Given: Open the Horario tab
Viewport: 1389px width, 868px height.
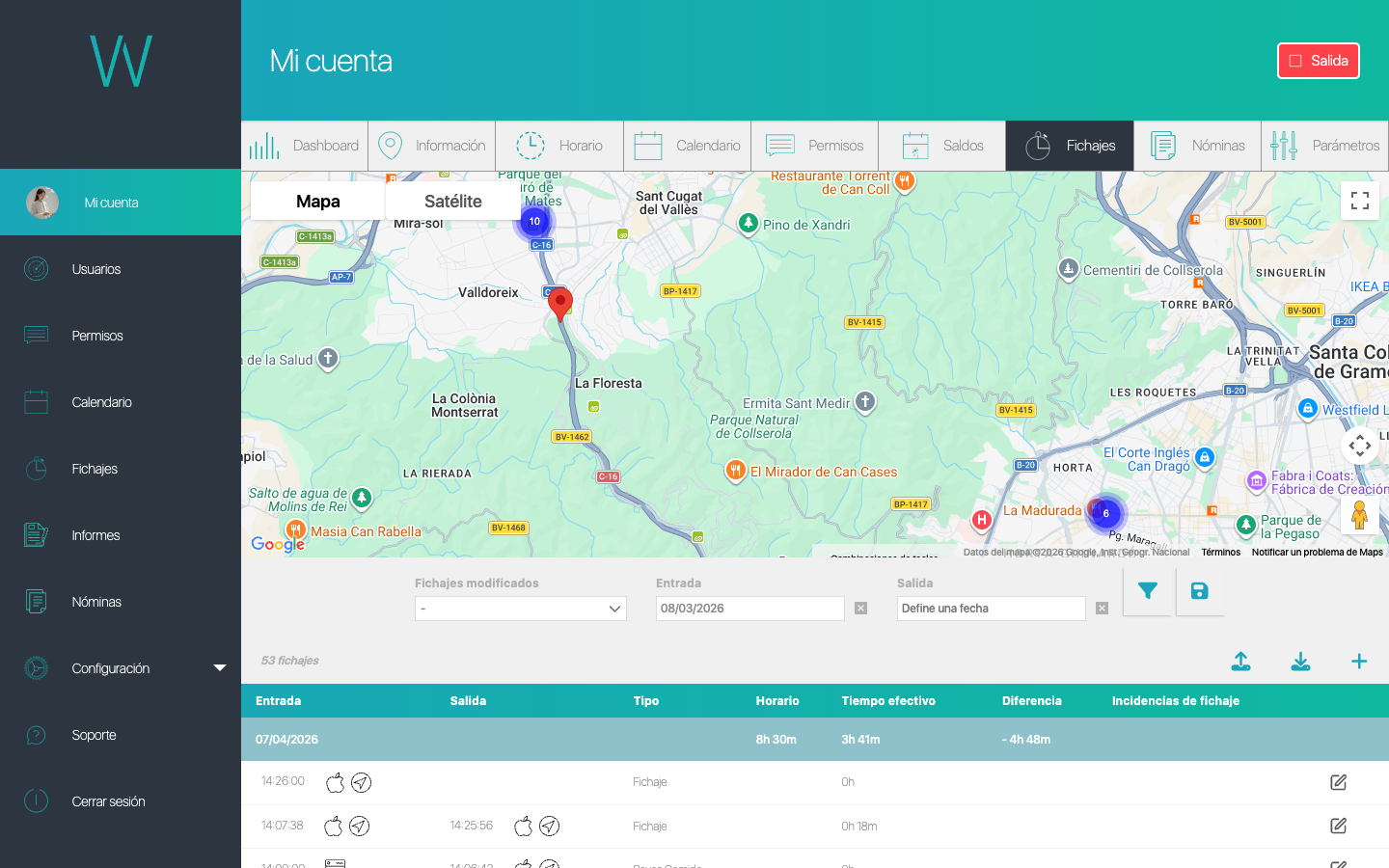Looking at the screenshot, I should point(559,146).
